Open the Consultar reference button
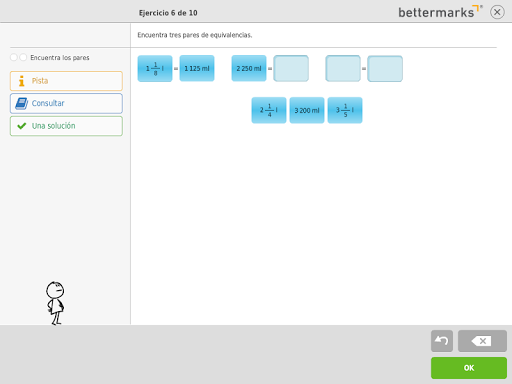 tap(66, 103)
